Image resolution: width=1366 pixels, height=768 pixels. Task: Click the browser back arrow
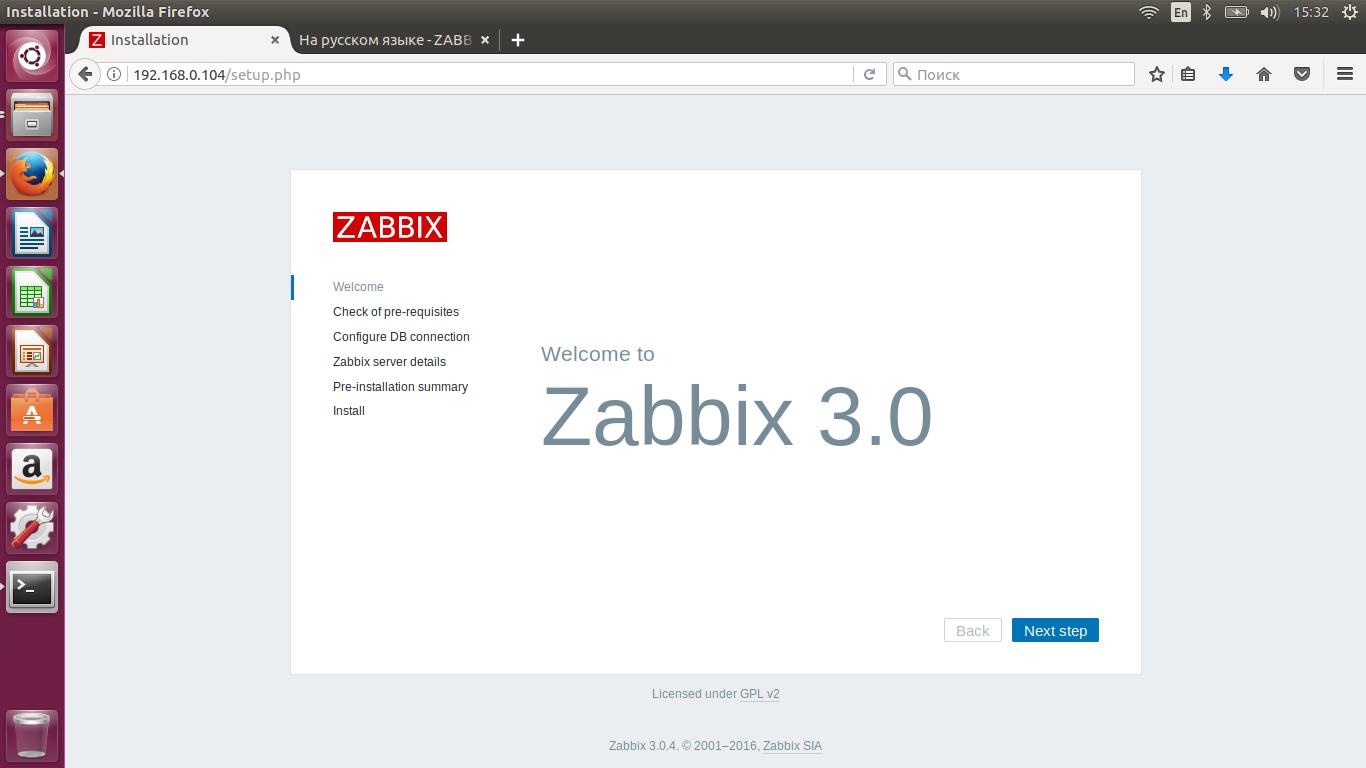pyautogui.click(x=86, y=74)
